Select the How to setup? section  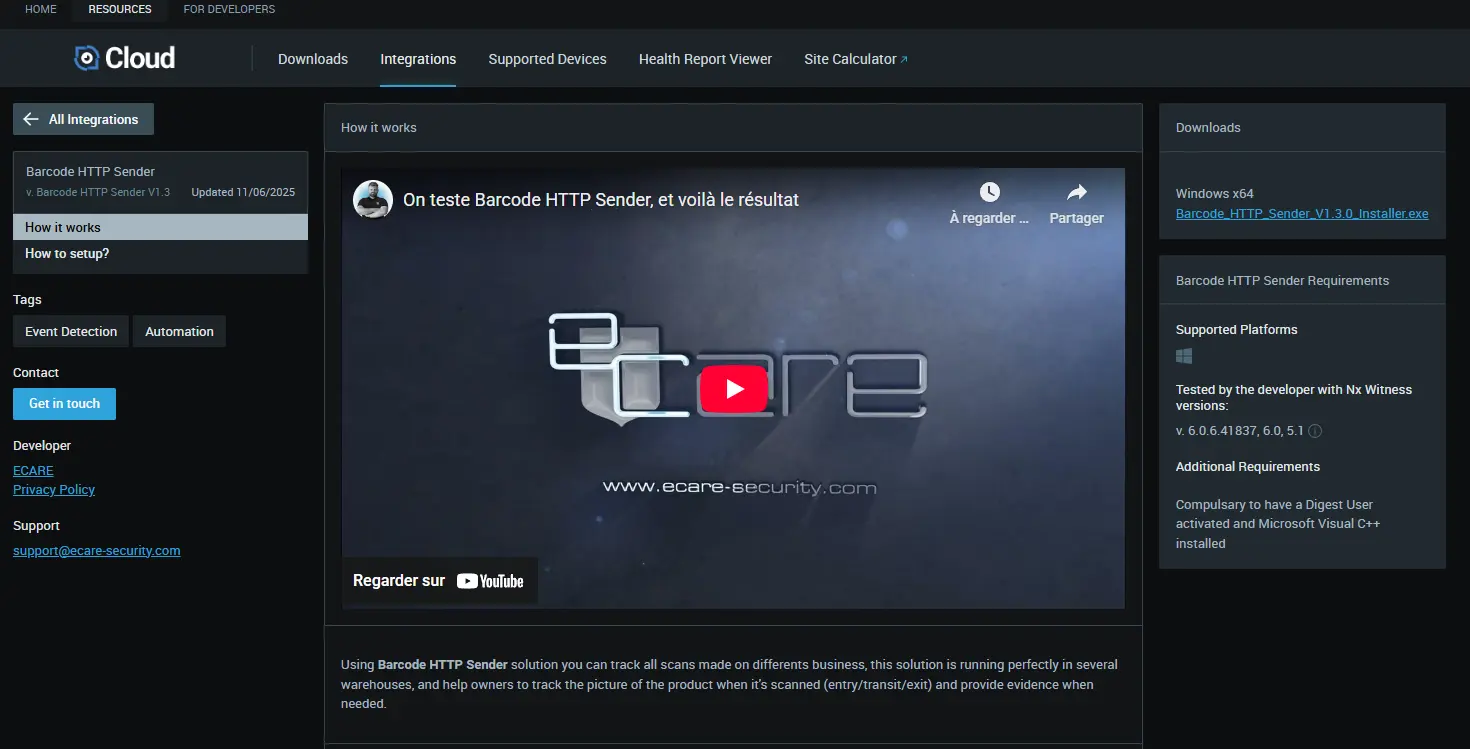(67, 253)
